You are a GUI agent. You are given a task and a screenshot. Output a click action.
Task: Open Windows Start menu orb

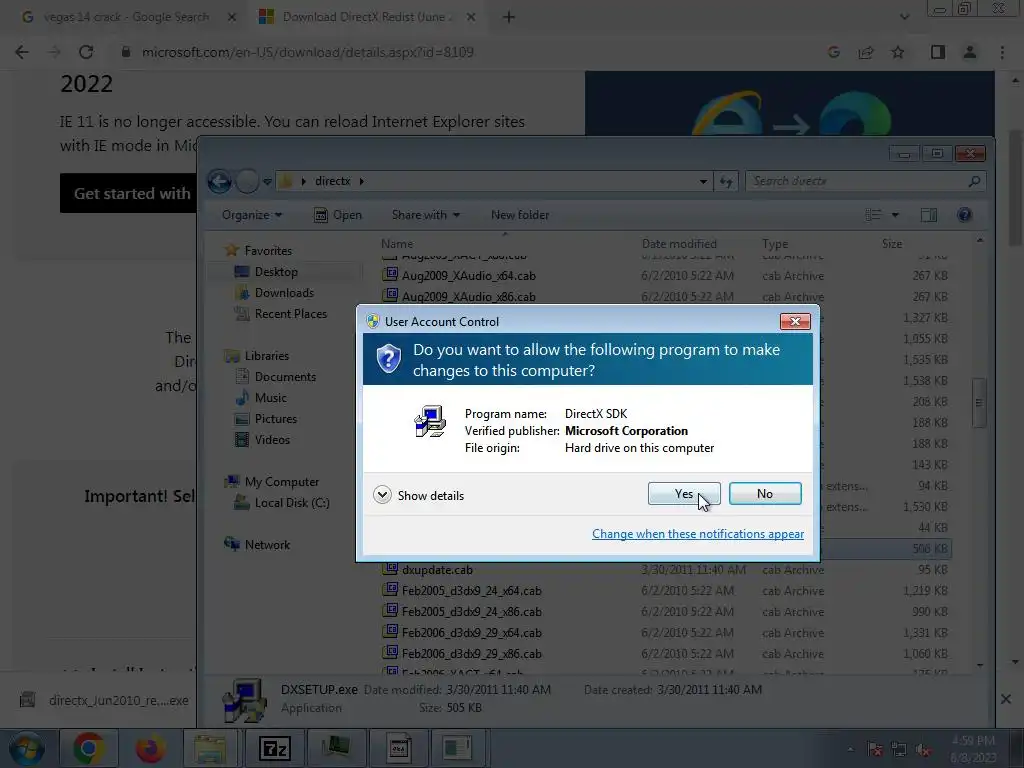27,748
